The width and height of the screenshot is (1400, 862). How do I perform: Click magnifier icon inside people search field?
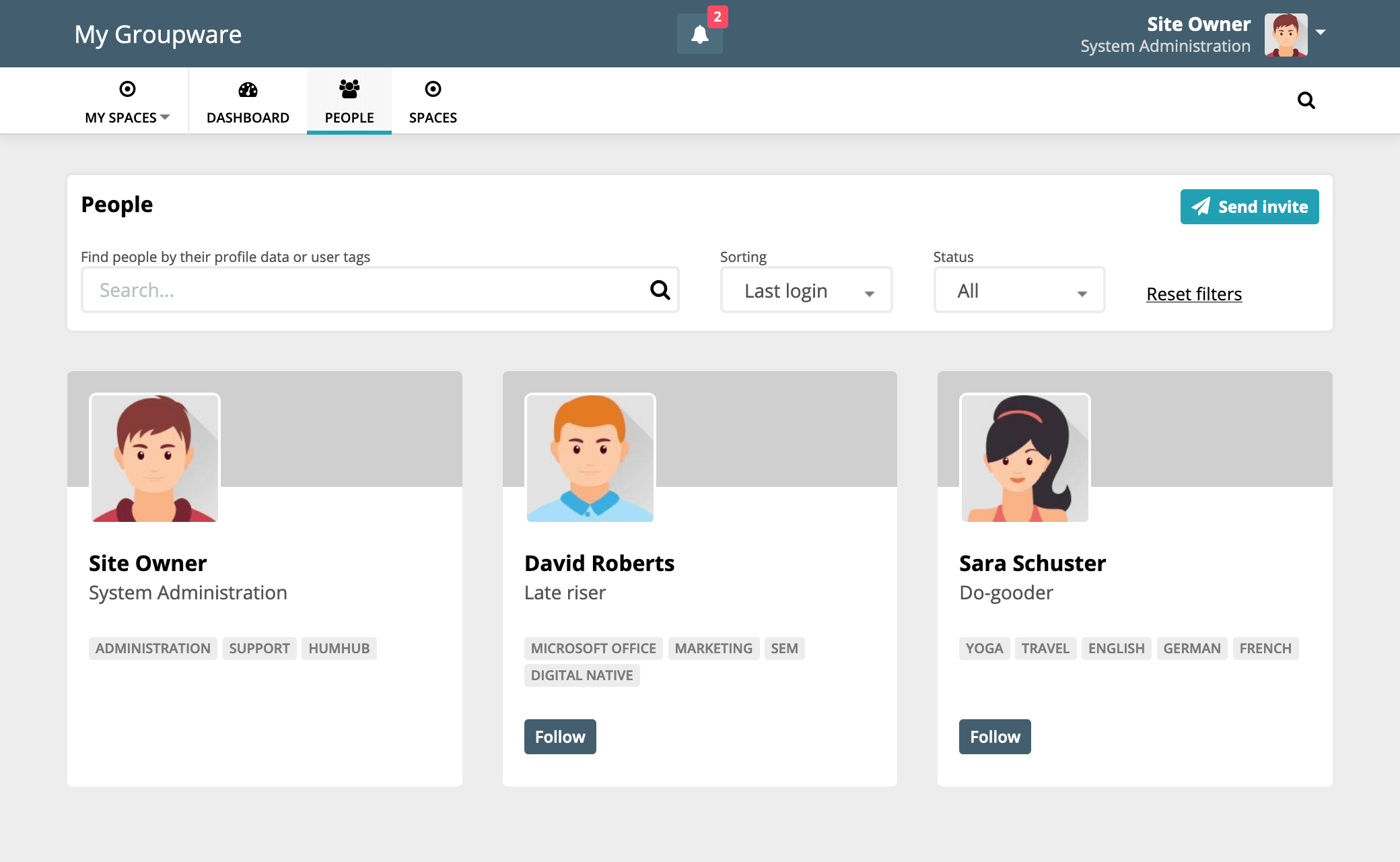660,290
